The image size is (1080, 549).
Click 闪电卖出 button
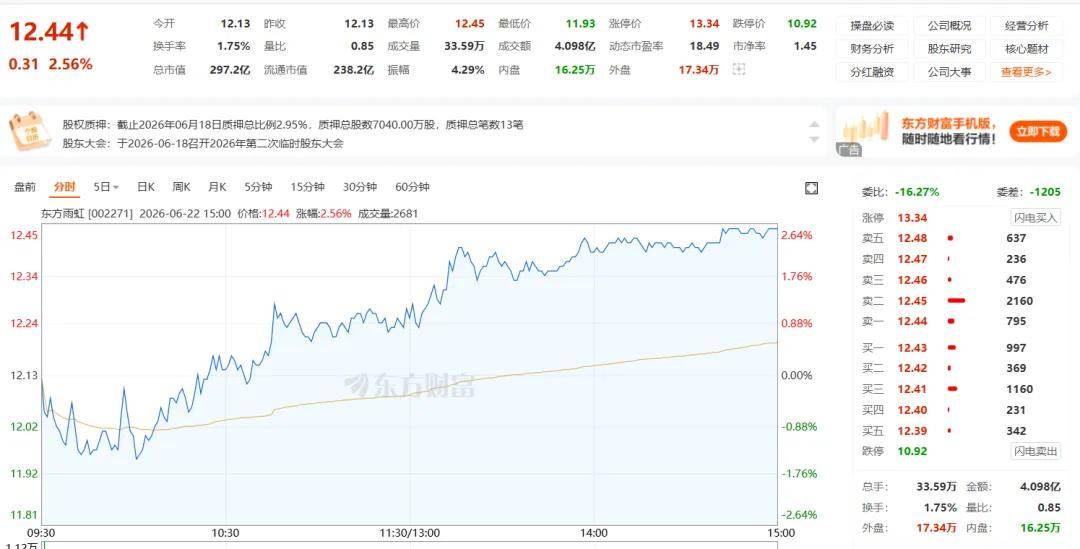pos(1036,451)
